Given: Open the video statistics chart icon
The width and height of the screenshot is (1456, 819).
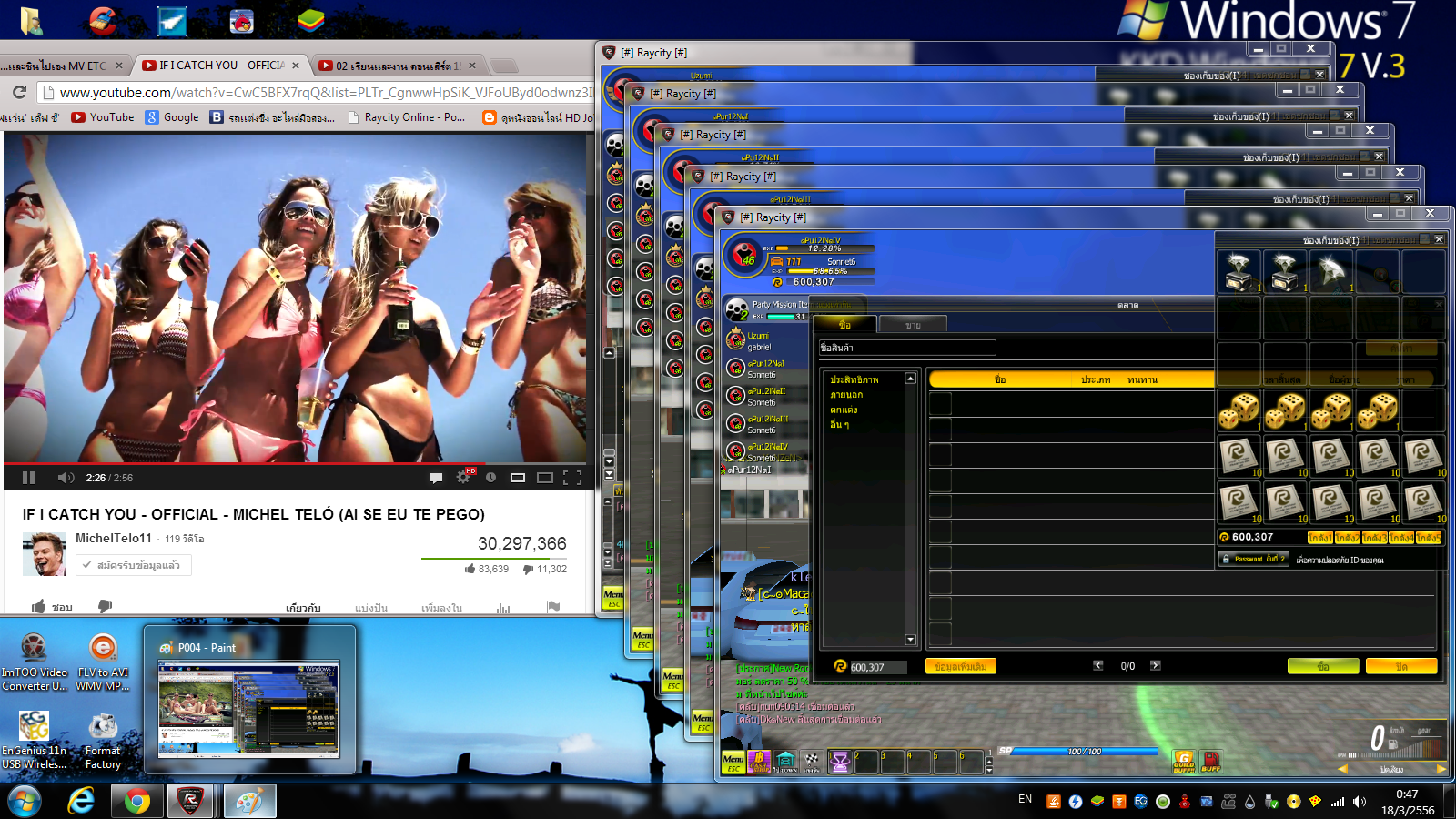Looking at the screenshot, I should pos(503,608).
